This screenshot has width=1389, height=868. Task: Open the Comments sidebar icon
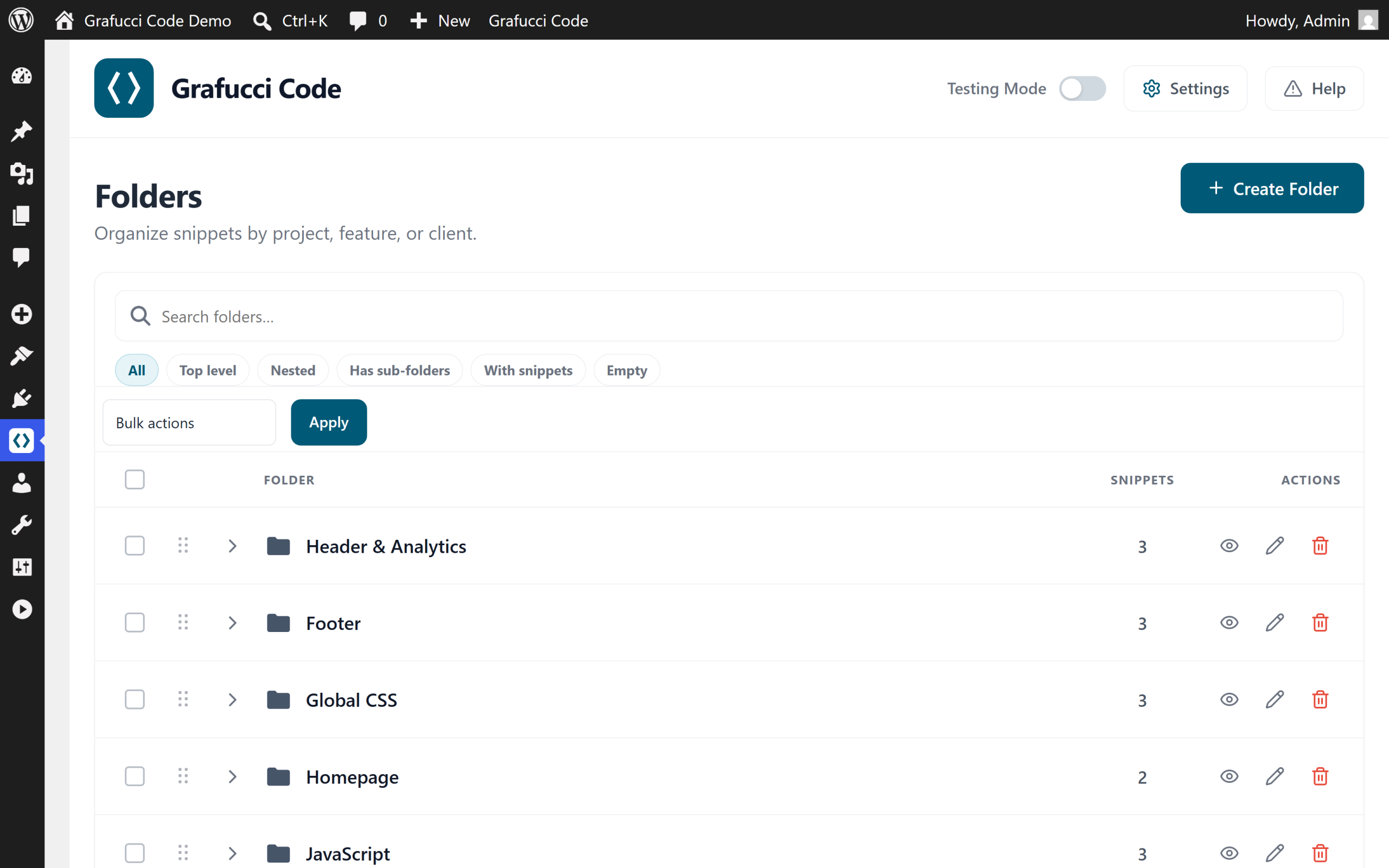click(22, 258)
